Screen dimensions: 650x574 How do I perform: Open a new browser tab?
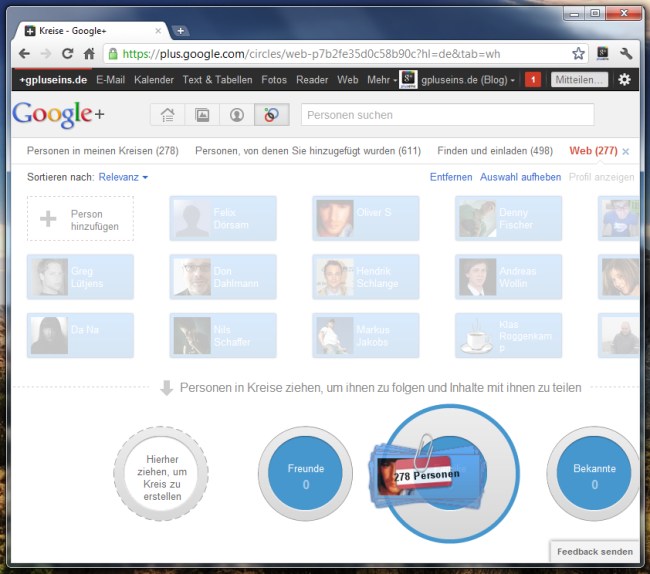coord(180,31)
